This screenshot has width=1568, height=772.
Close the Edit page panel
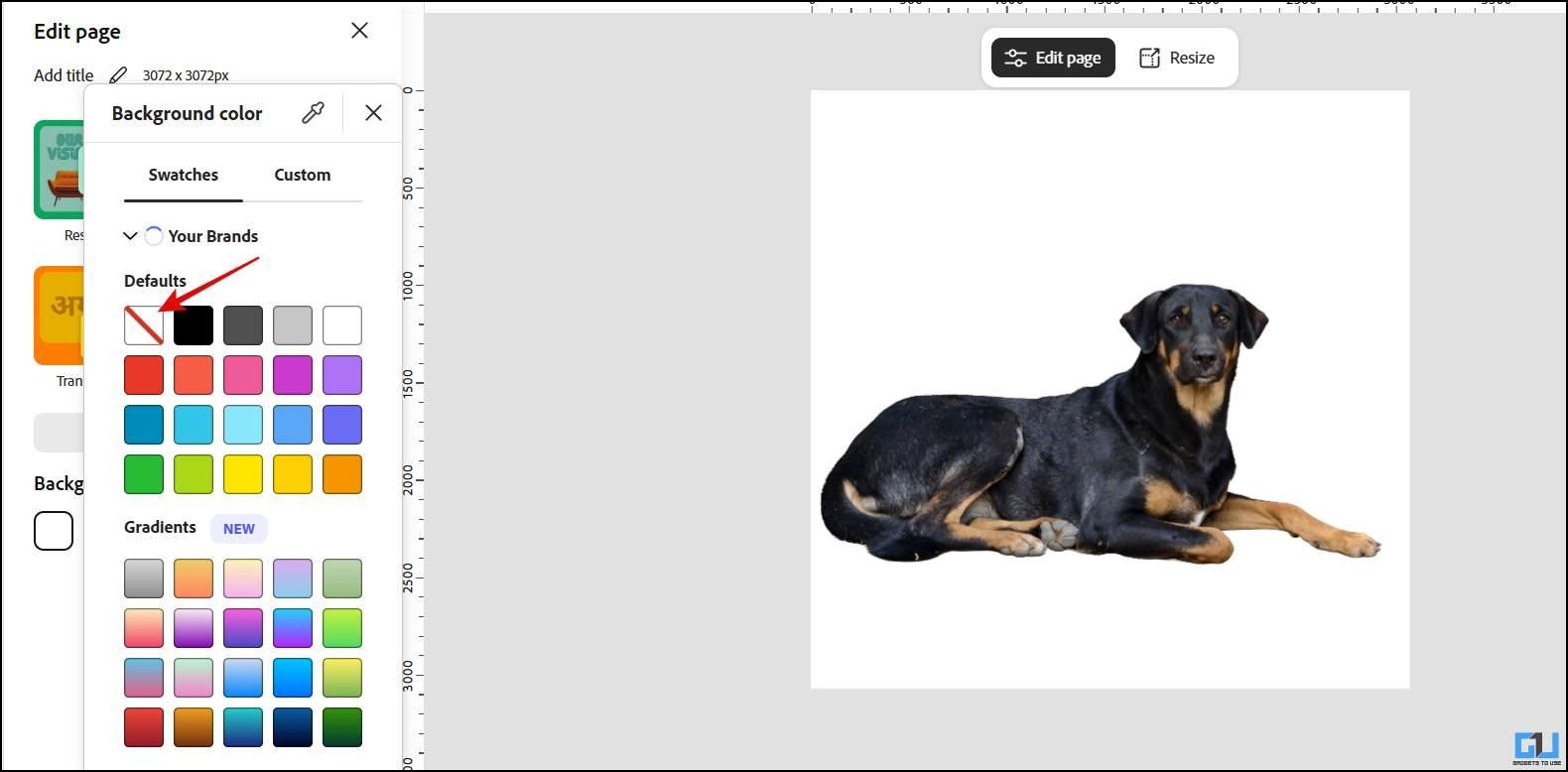[x=359, y=31]
